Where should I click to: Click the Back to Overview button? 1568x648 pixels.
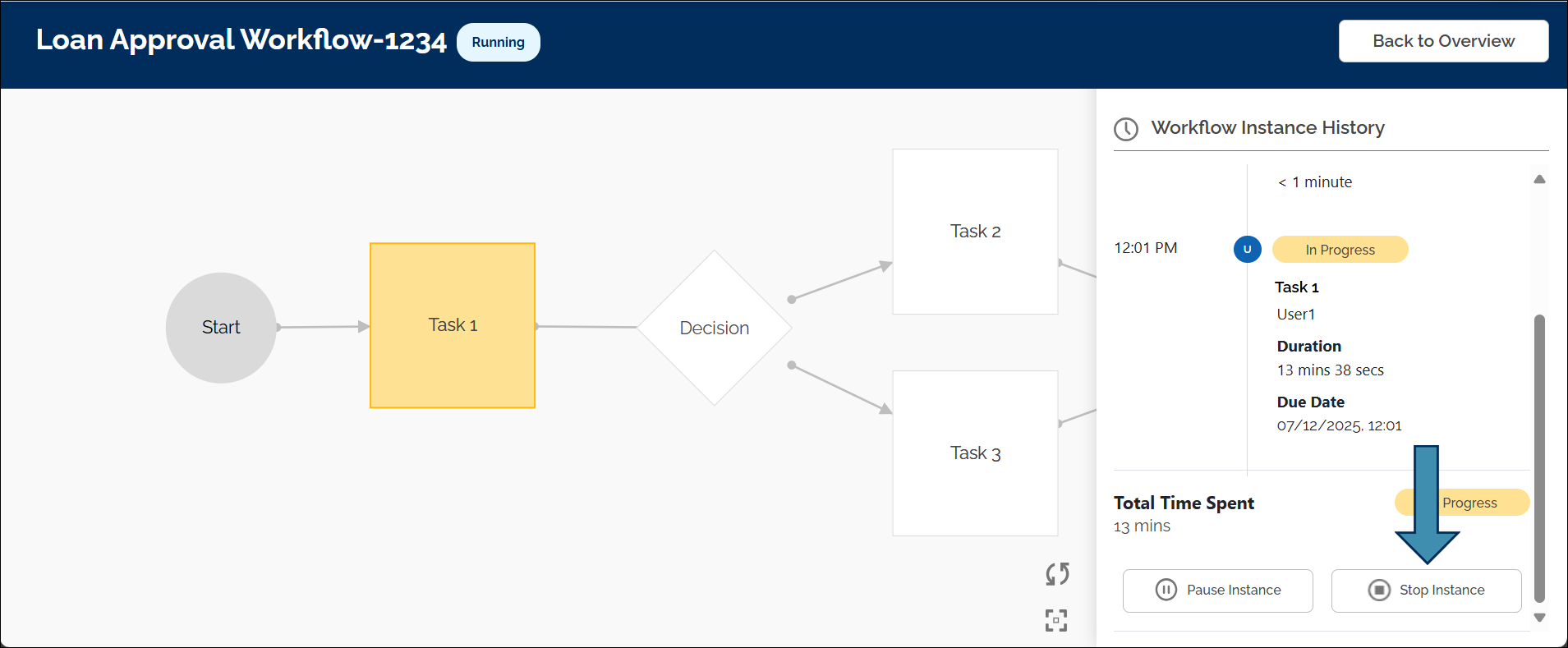click(x=1443, y=40)
